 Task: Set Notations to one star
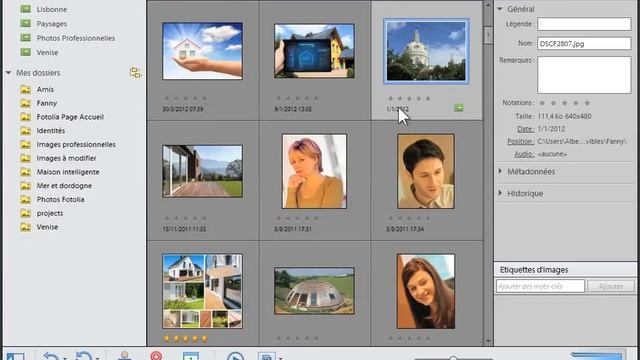(x=542, y=103)
